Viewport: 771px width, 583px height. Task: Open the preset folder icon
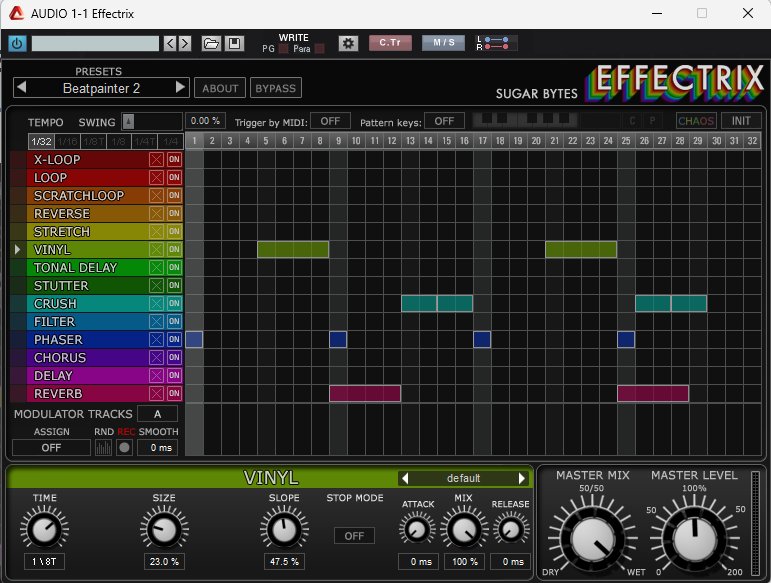pyautogui.click(x=211, y=43)
